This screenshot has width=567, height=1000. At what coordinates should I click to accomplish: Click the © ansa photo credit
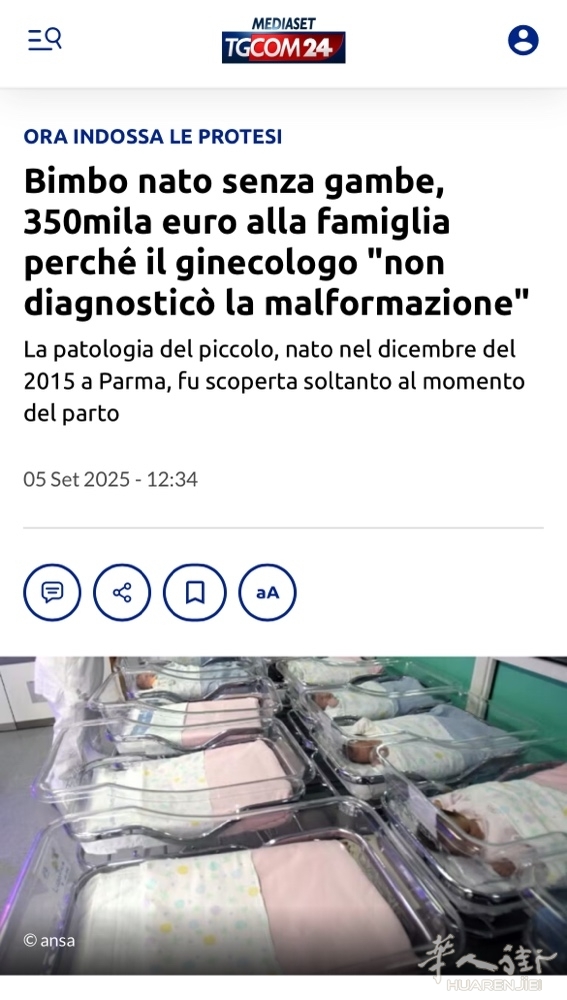point(49,940)
